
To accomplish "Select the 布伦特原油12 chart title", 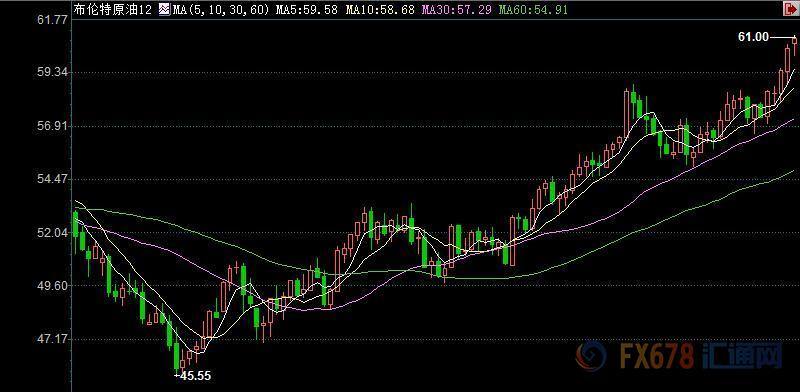I will pos(113,9).
